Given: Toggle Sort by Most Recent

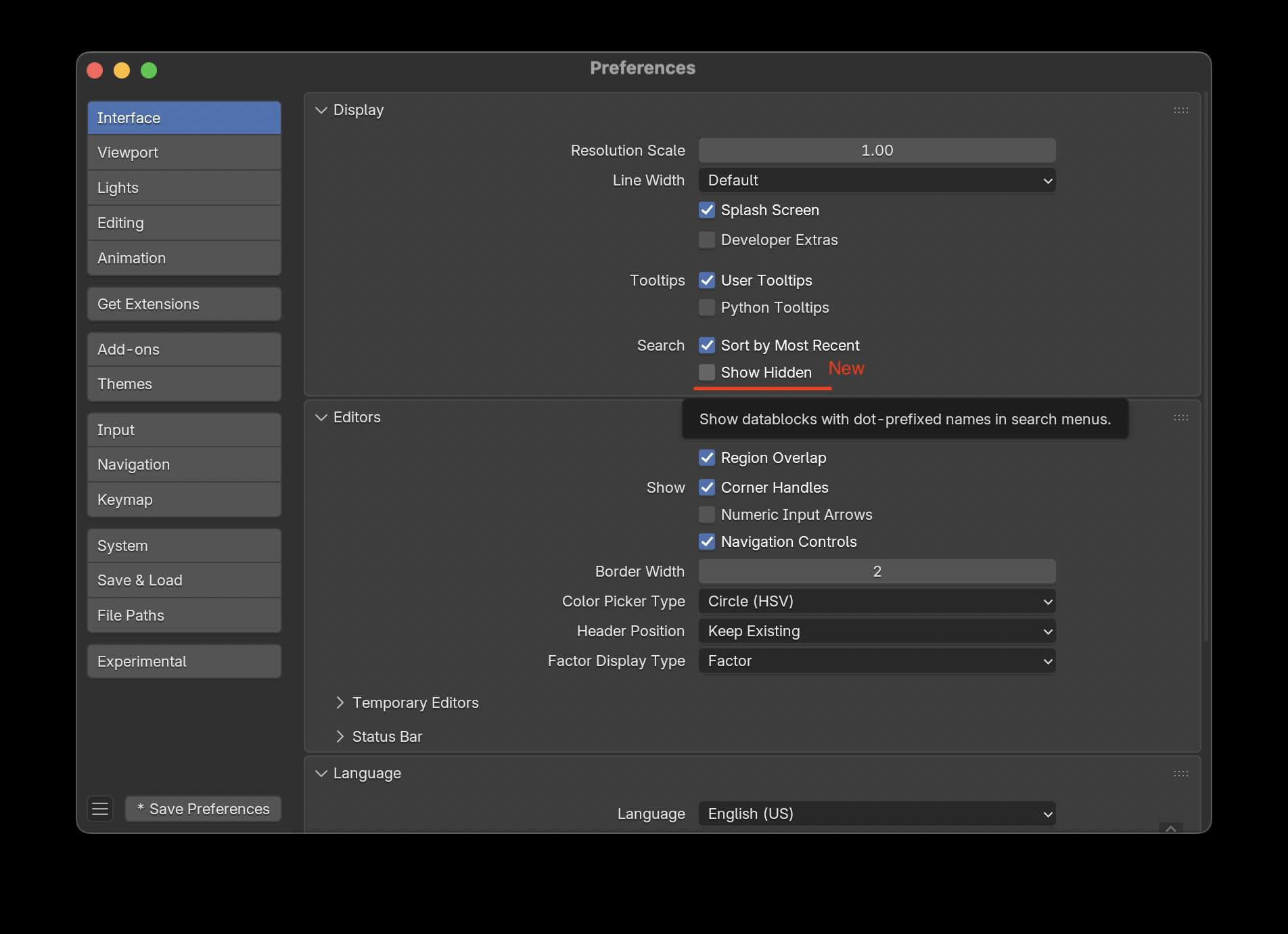Looking at the screenshot, I should click(x=707, y=345).
